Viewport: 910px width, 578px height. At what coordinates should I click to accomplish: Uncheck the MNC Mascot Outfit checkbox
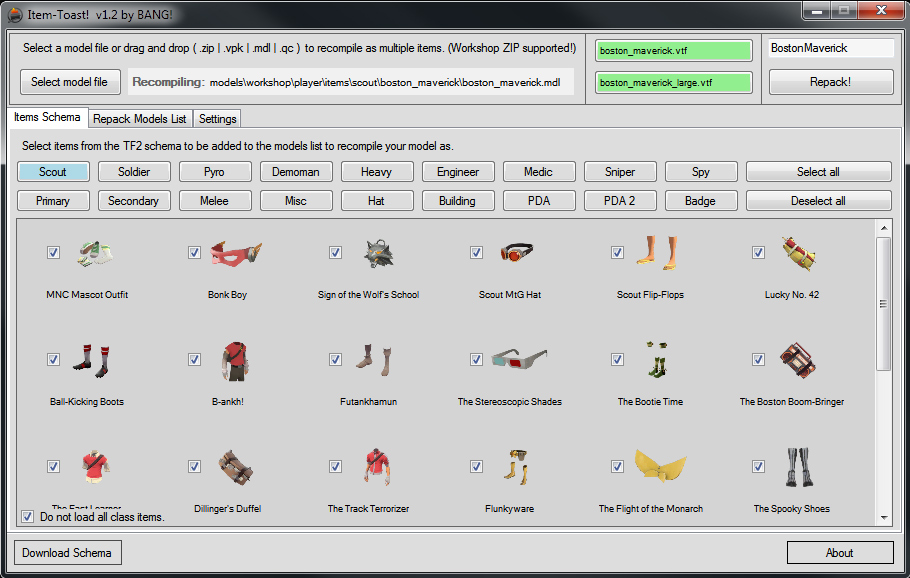tap(53, 252)
